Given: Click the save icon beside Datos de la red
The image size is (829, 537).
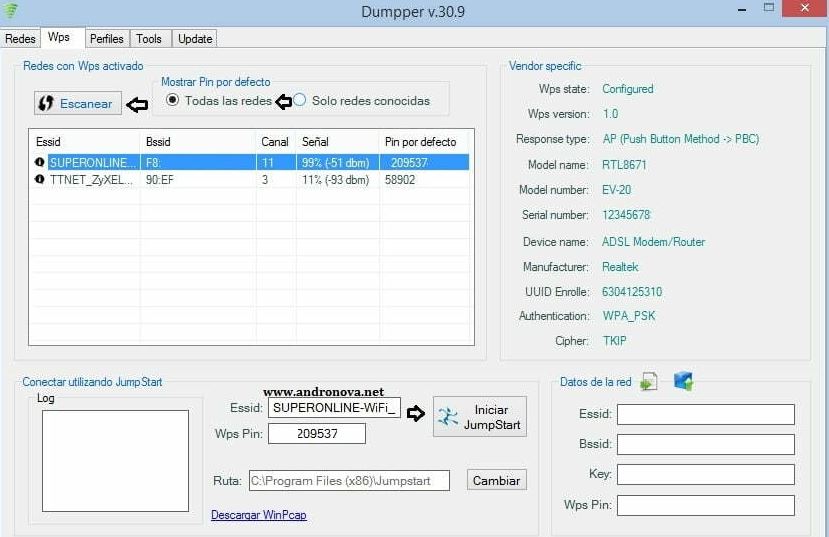Looking at the screenshot, I should (x=649, y=381).
